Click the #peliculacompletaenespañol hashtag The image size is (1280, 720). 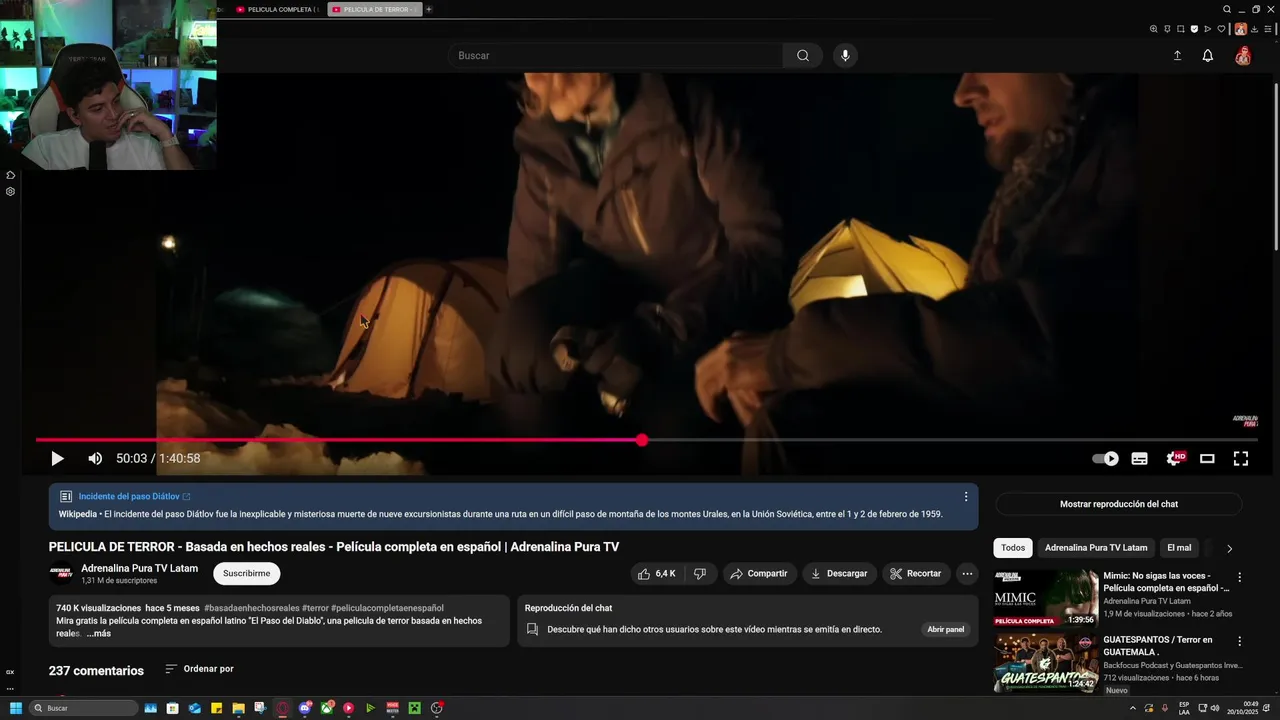(387, 608)
